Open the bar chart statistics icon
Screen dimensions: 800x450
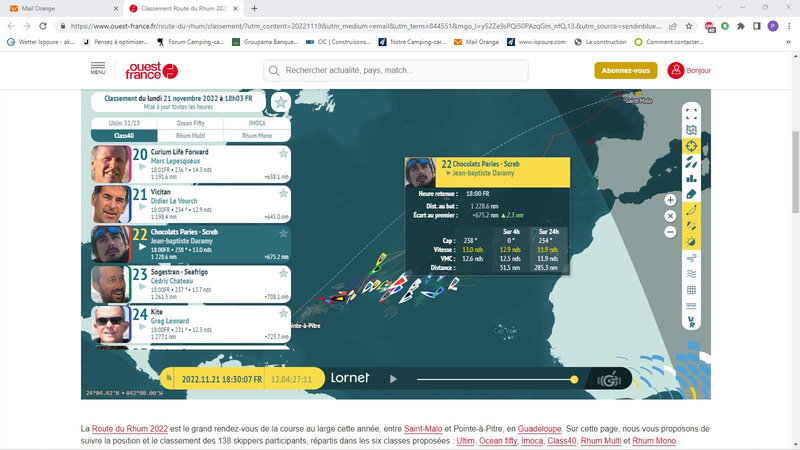point(691,179)
